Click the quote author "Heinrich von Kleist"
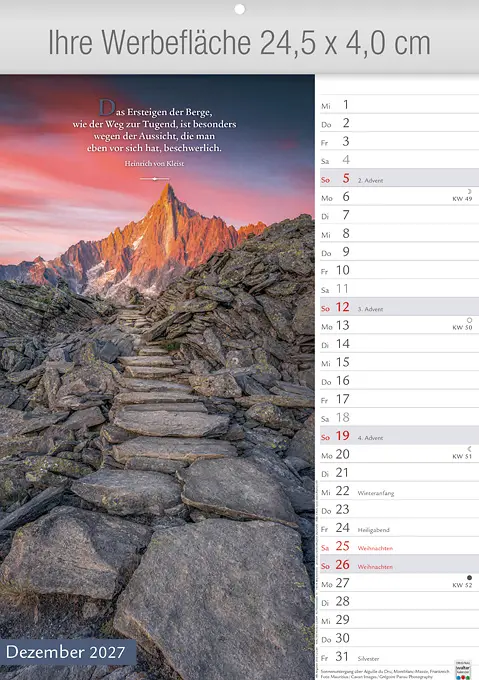The height and width of the screenshot is (680, 479). coord(154,163)
